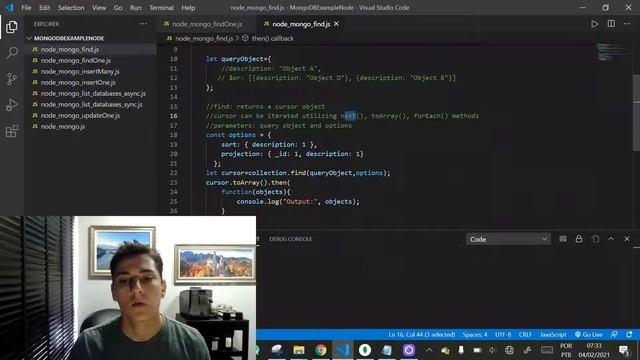Image resolution: width=640 pixels, height=360 pixels.
Task: Open the Explorer view in activity bar
Action: tap(12, 27)
